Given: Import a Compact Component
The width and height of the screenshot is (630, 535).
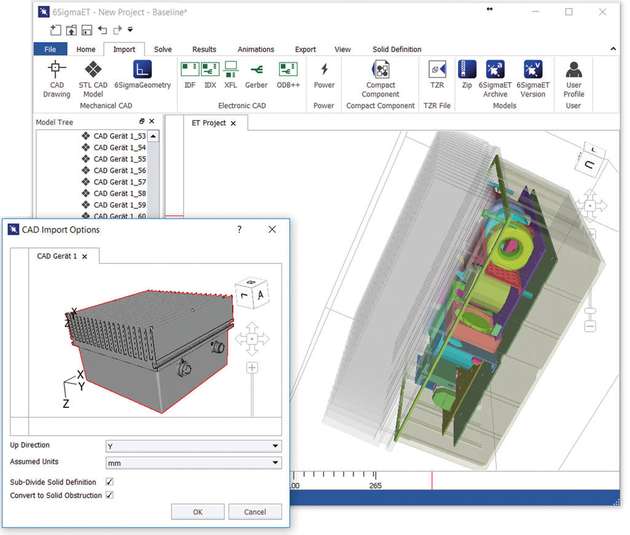Looking at the screenshot, I should tap(380, 79).
